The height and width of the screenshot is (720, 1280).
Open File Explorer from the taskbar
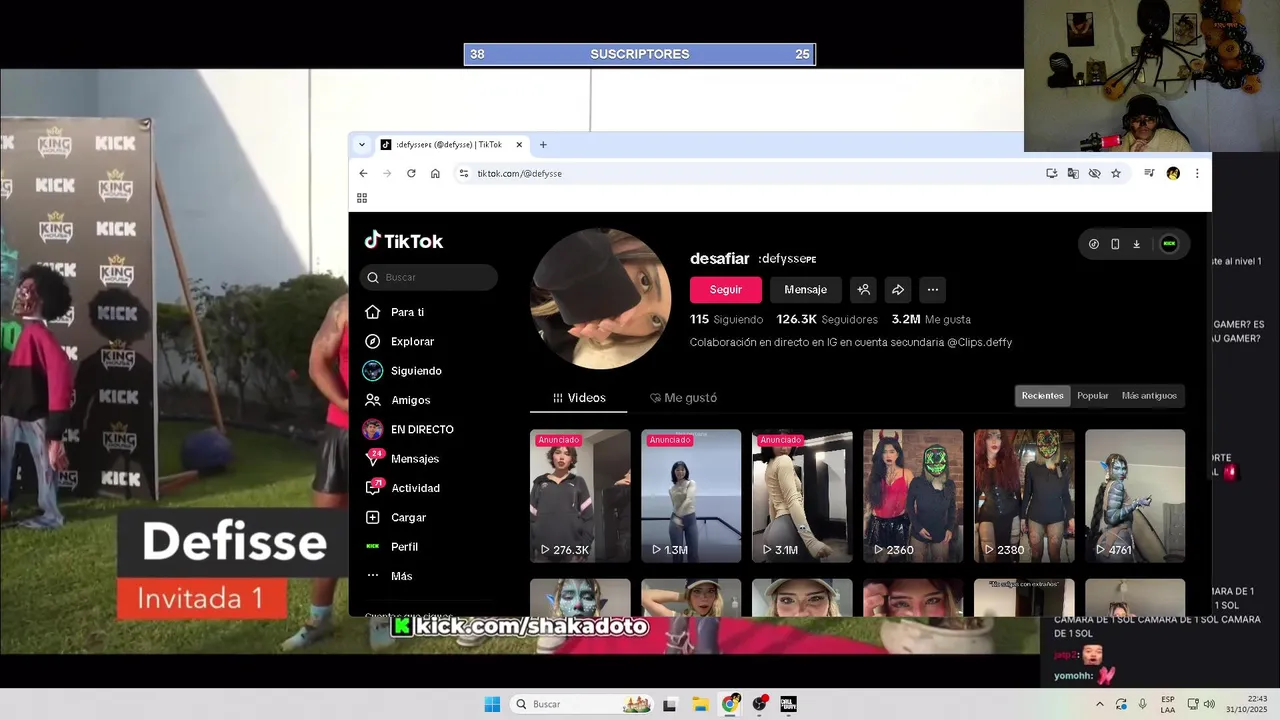pos(700,704)
